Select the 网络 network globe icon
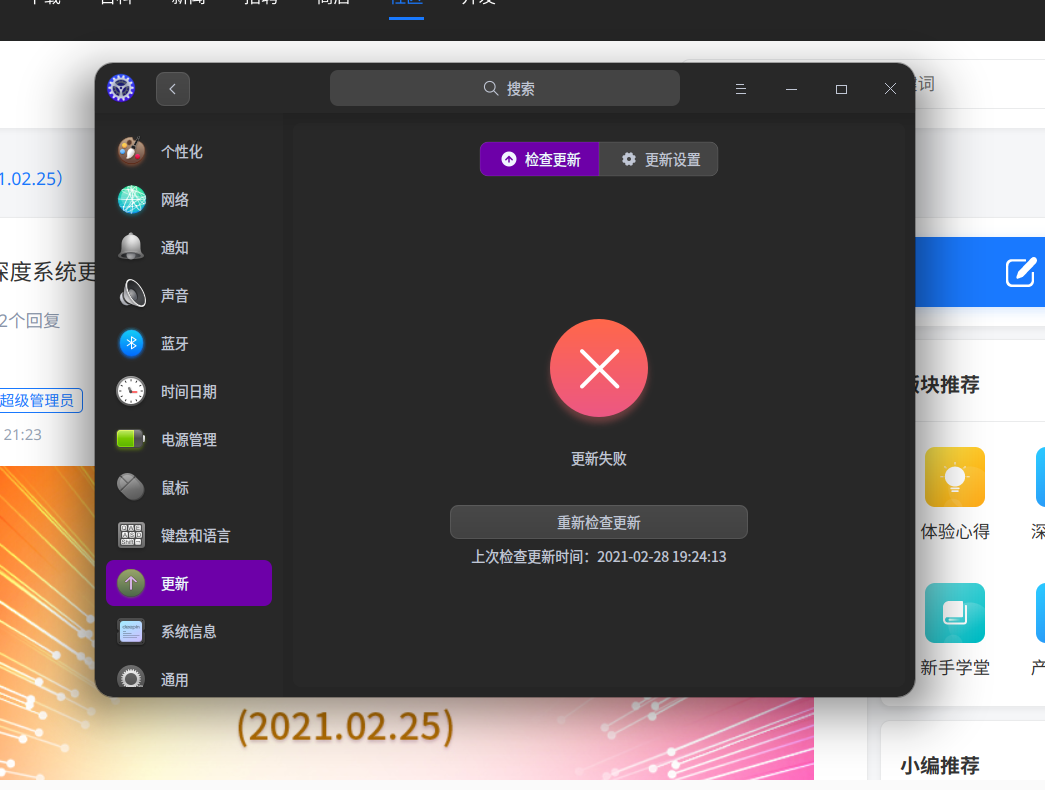This screenshot has width=1045, height=790. pyautogui.click(x=131, y=199)
